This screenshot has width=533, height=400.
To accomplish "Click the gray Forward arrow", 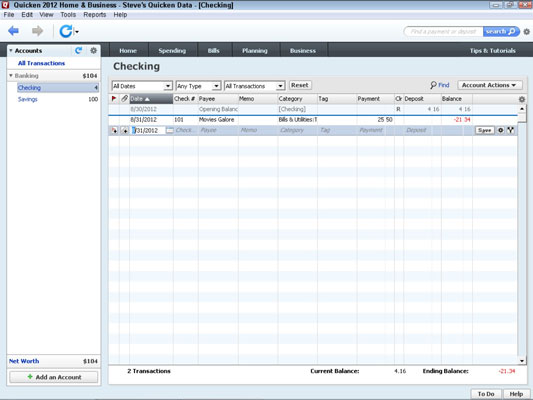I will (37, 31).
